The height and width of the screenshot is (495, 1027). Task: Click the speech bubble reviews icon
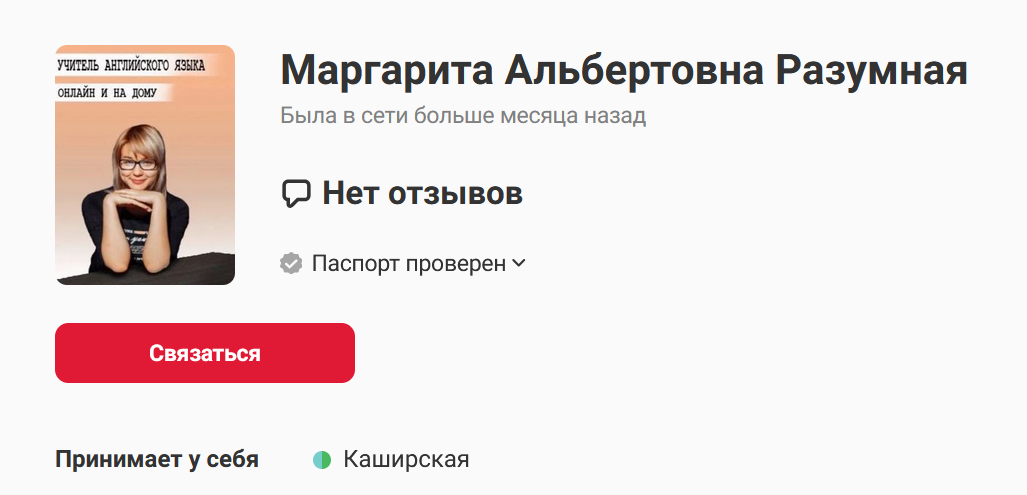point(295,194)
